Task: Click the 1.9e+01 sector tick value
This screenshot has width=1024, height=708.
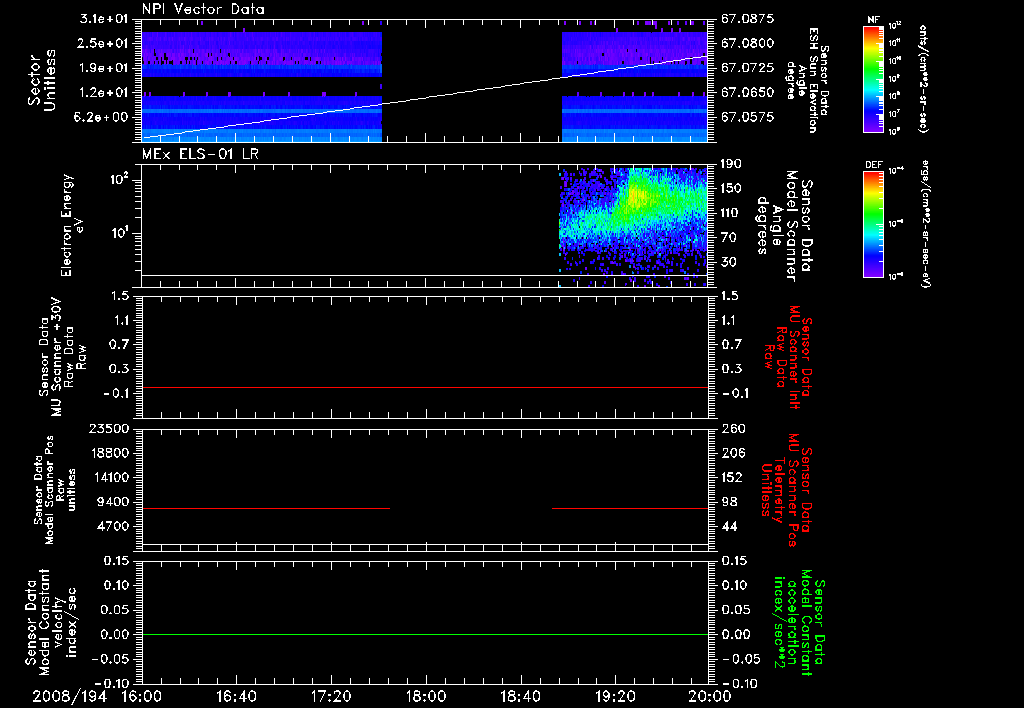Action: point(103,68)
